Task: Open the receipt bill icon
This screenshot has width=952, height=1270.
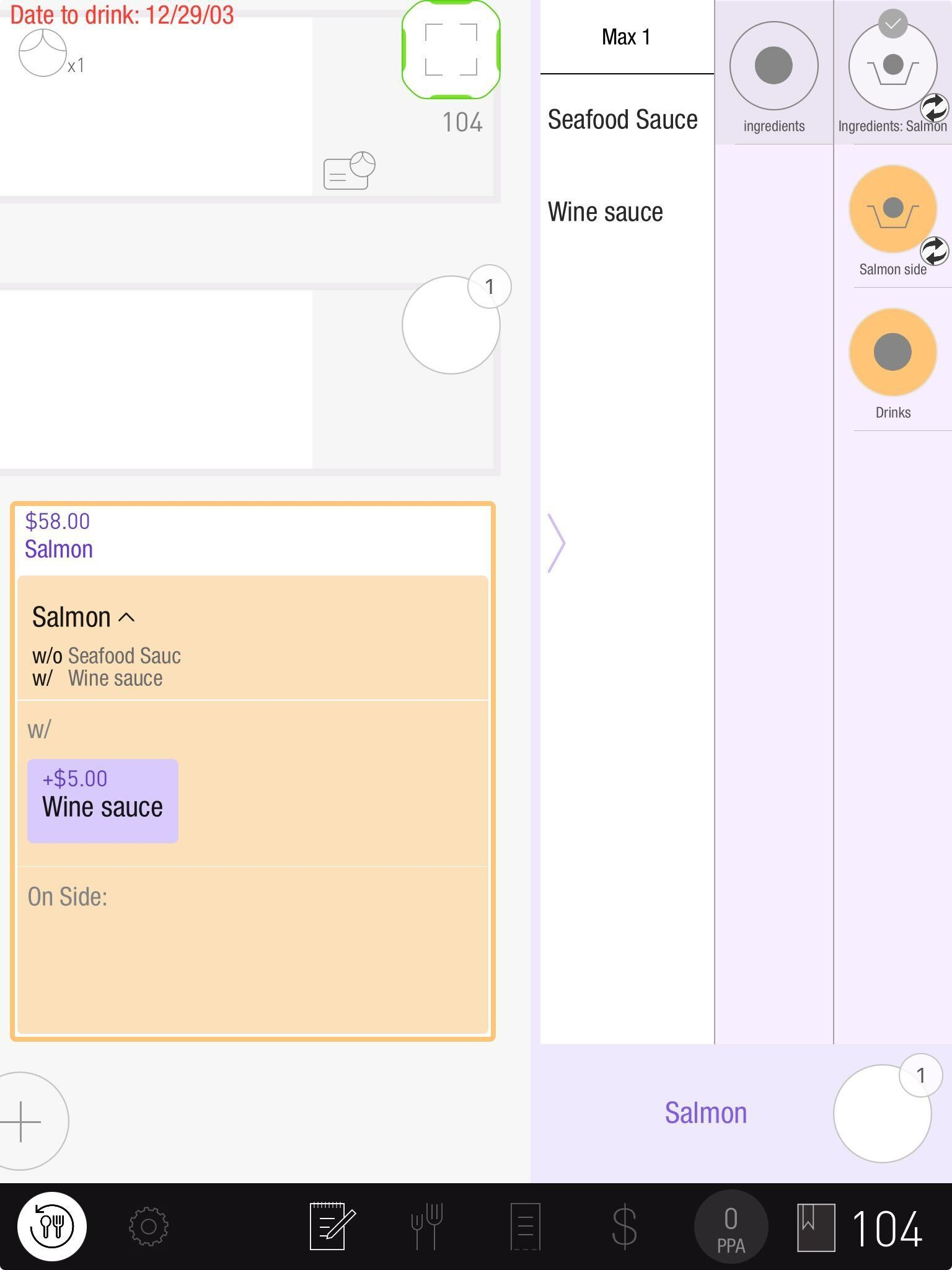Action: click(525, 1226)
